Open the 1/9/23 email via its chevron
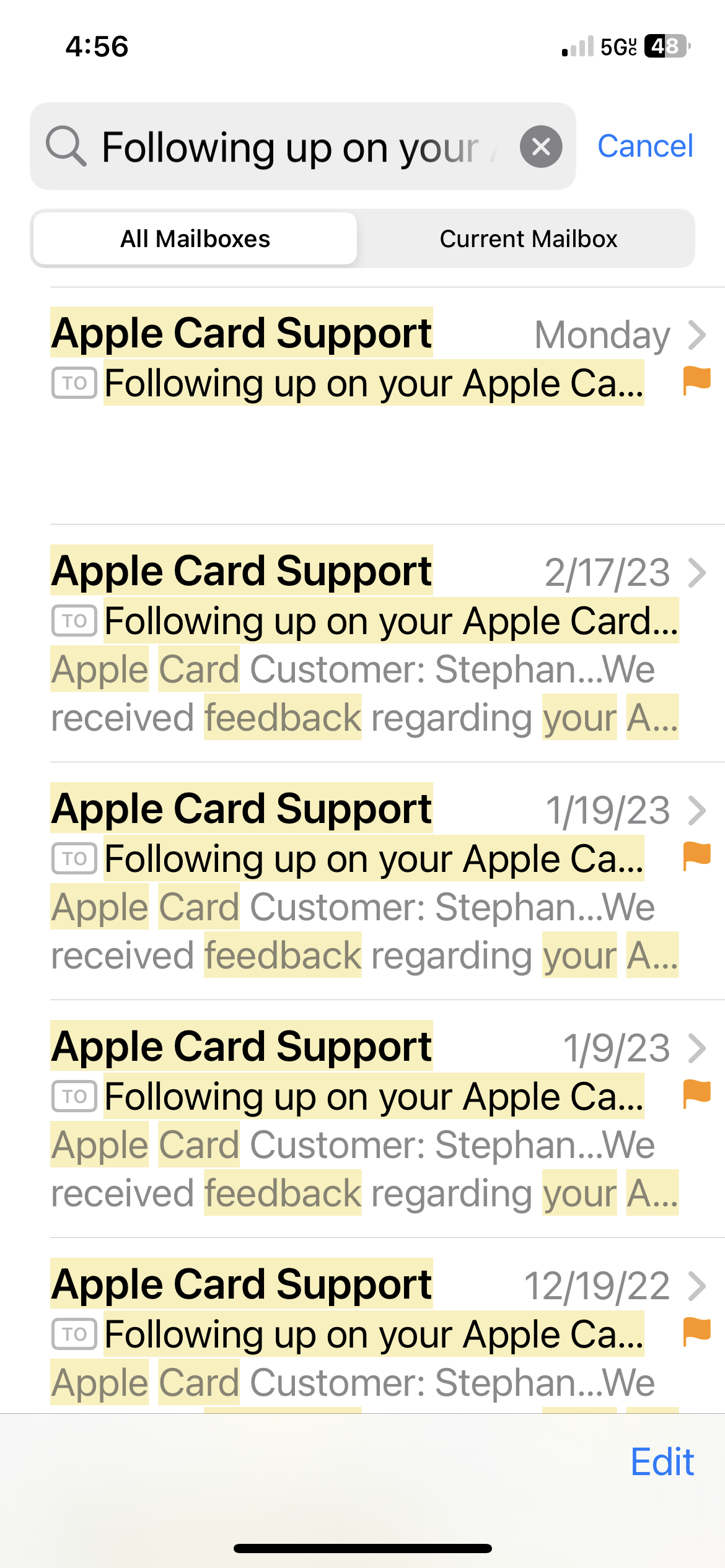 point(697,1048)
